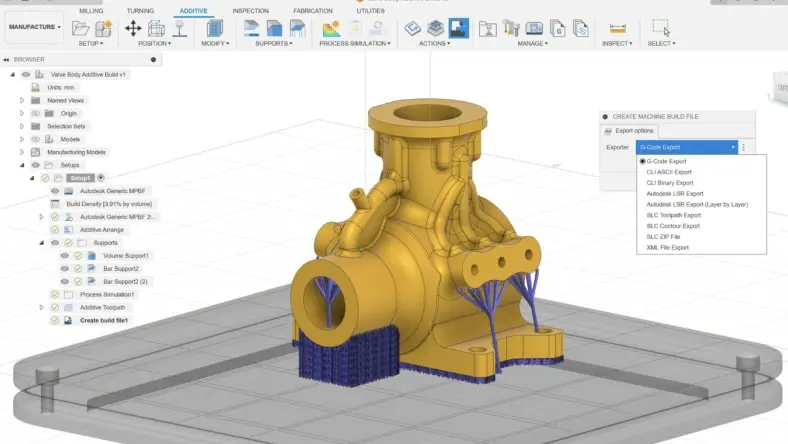Viewport: 788px width, 444px height.
Task: Open the three-dot menu beside Exporter
Action: (744, 147)
